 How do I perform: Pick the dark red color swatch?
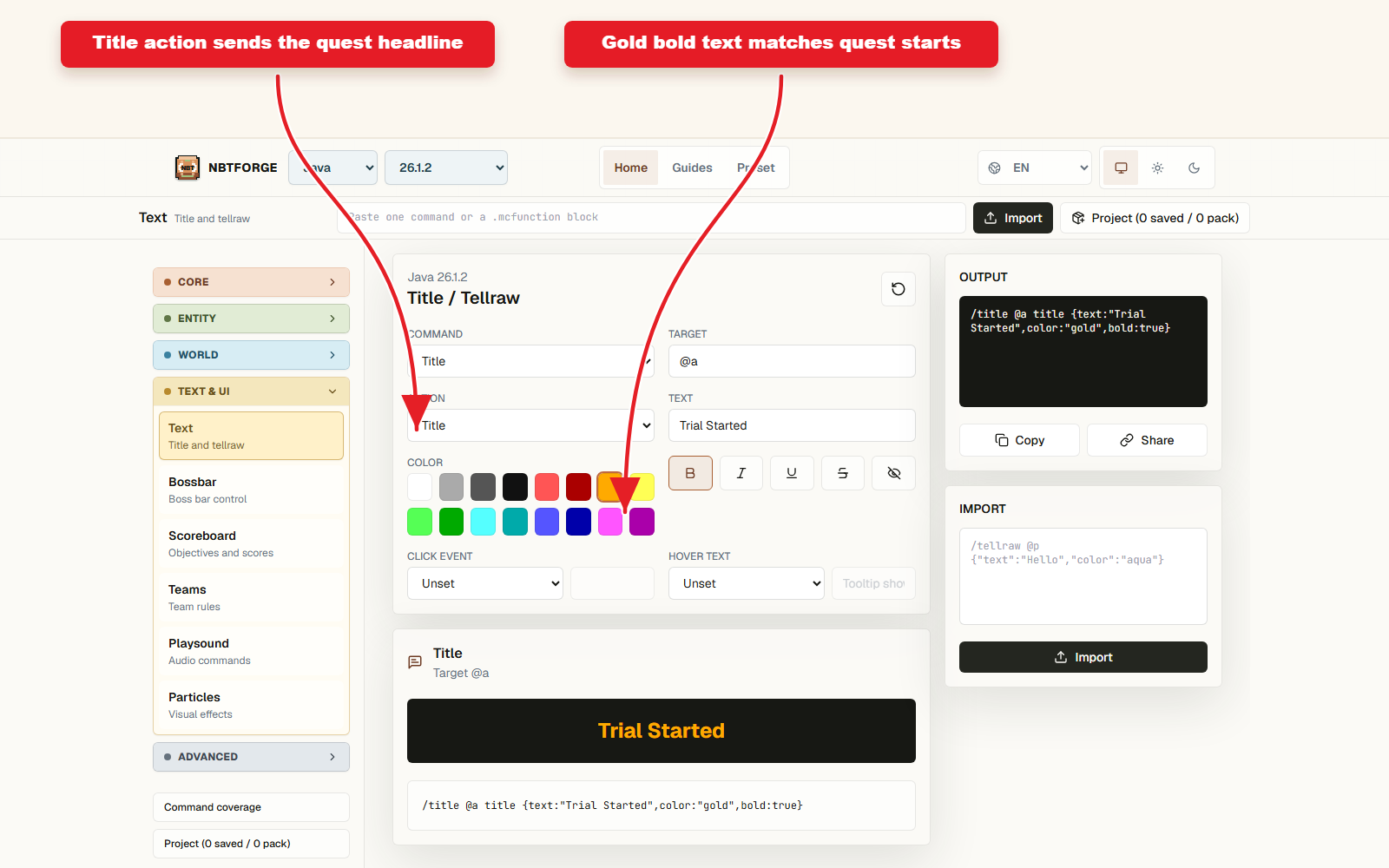[579, 487]
